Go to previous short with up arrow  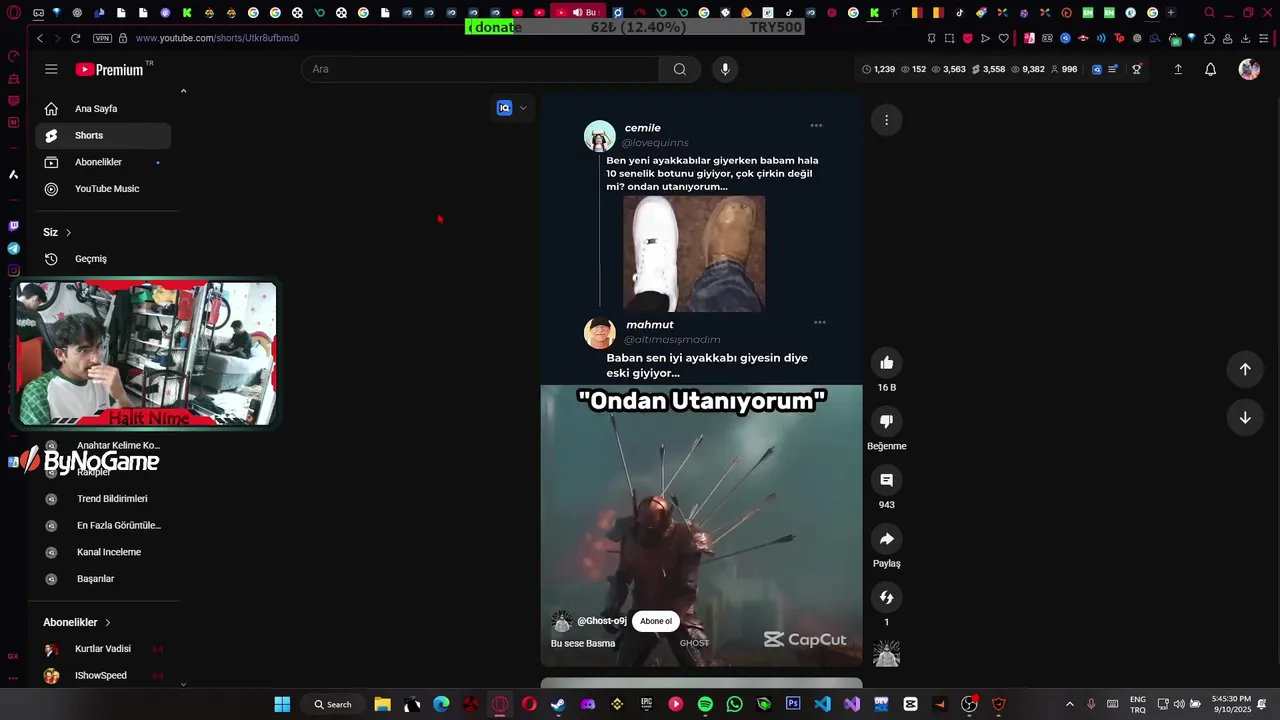click(x=1245, y=369)
